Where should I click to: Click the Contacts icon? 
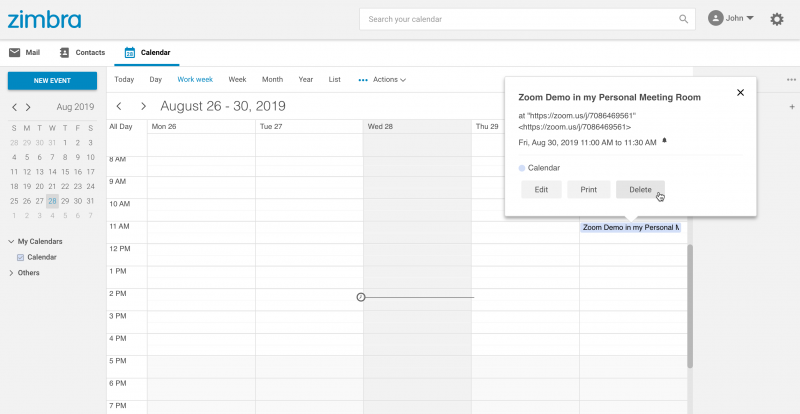(x=64, y=53)
